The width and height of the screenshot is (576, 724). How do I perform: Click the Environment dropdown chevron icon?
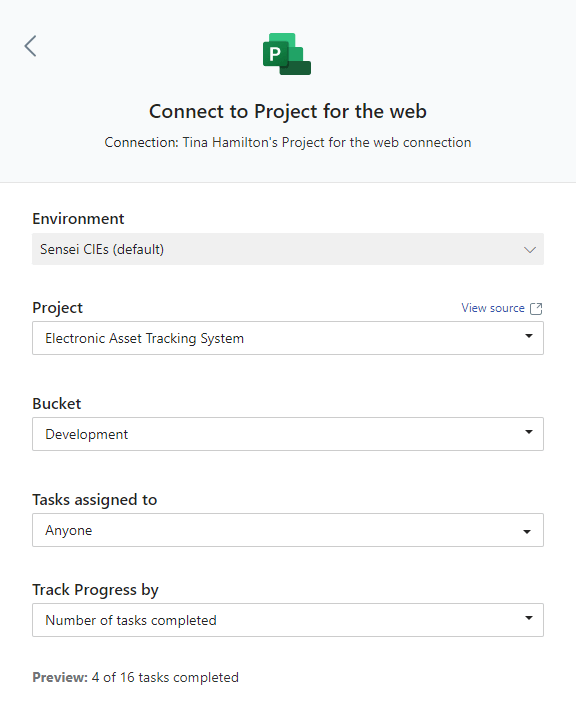[530, 250]
